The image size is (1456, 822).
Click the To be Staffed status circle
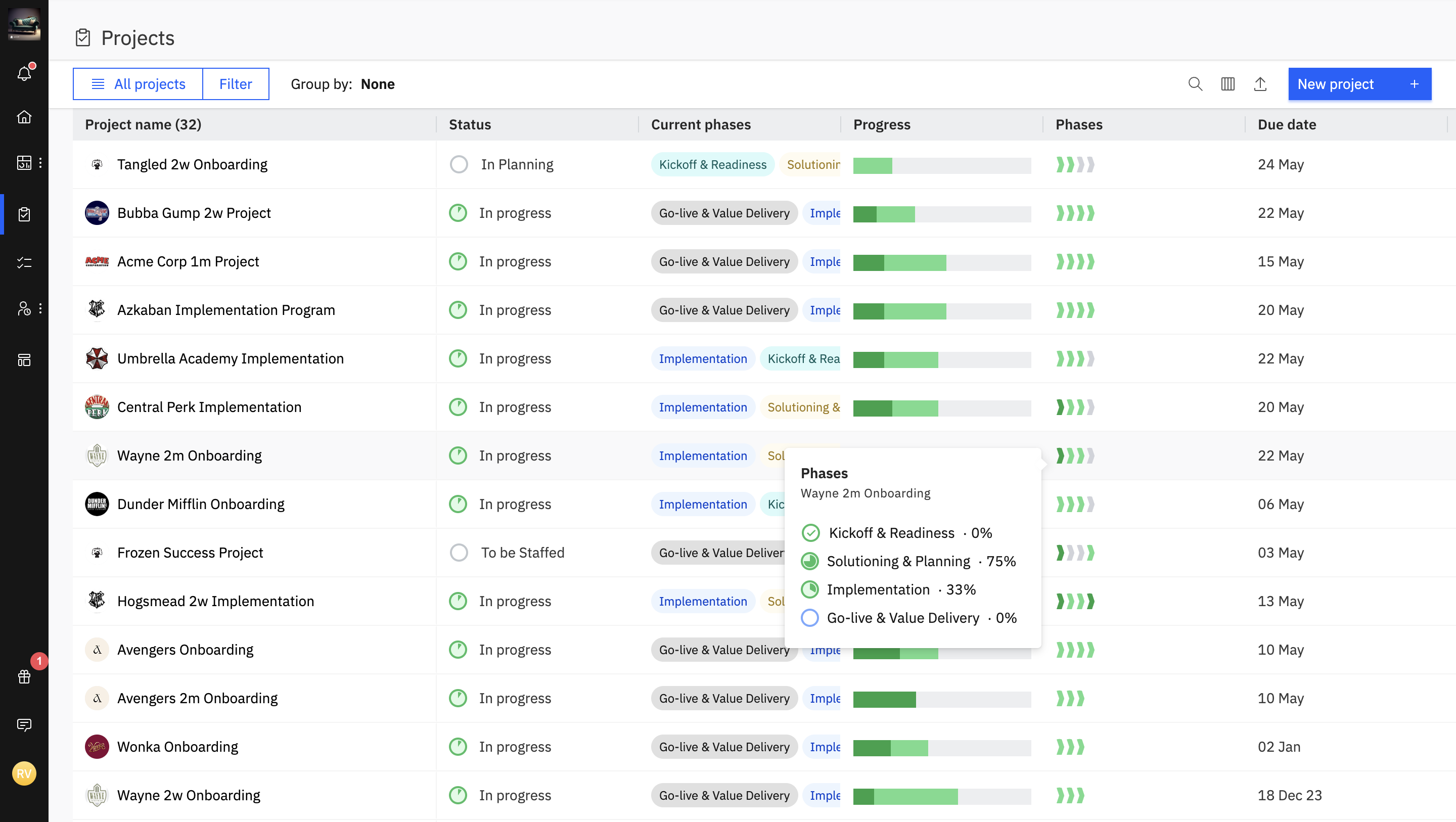click(x=459, y=553)
